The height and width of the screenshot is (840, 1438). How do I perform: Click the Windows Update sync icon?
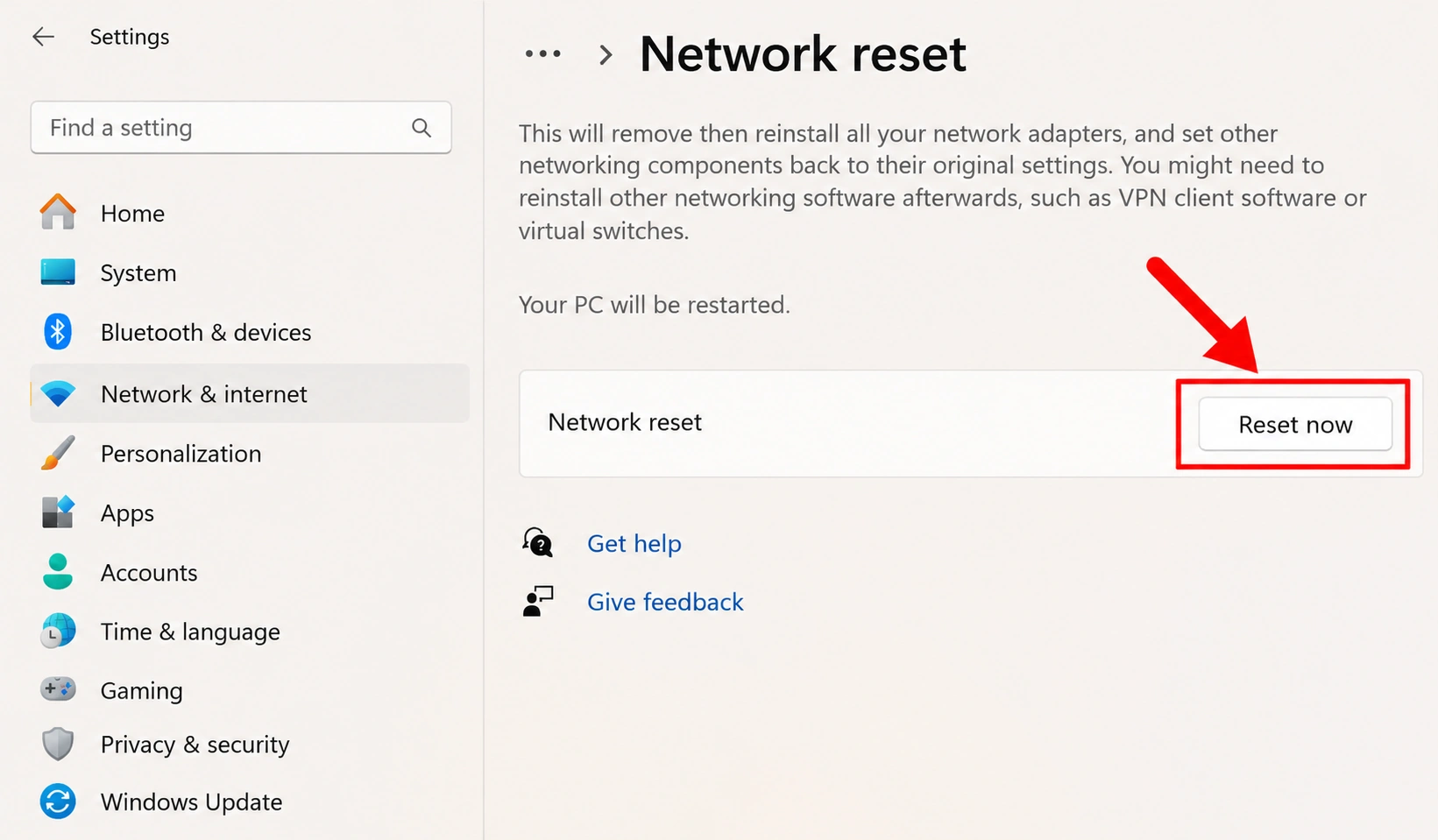58,801
